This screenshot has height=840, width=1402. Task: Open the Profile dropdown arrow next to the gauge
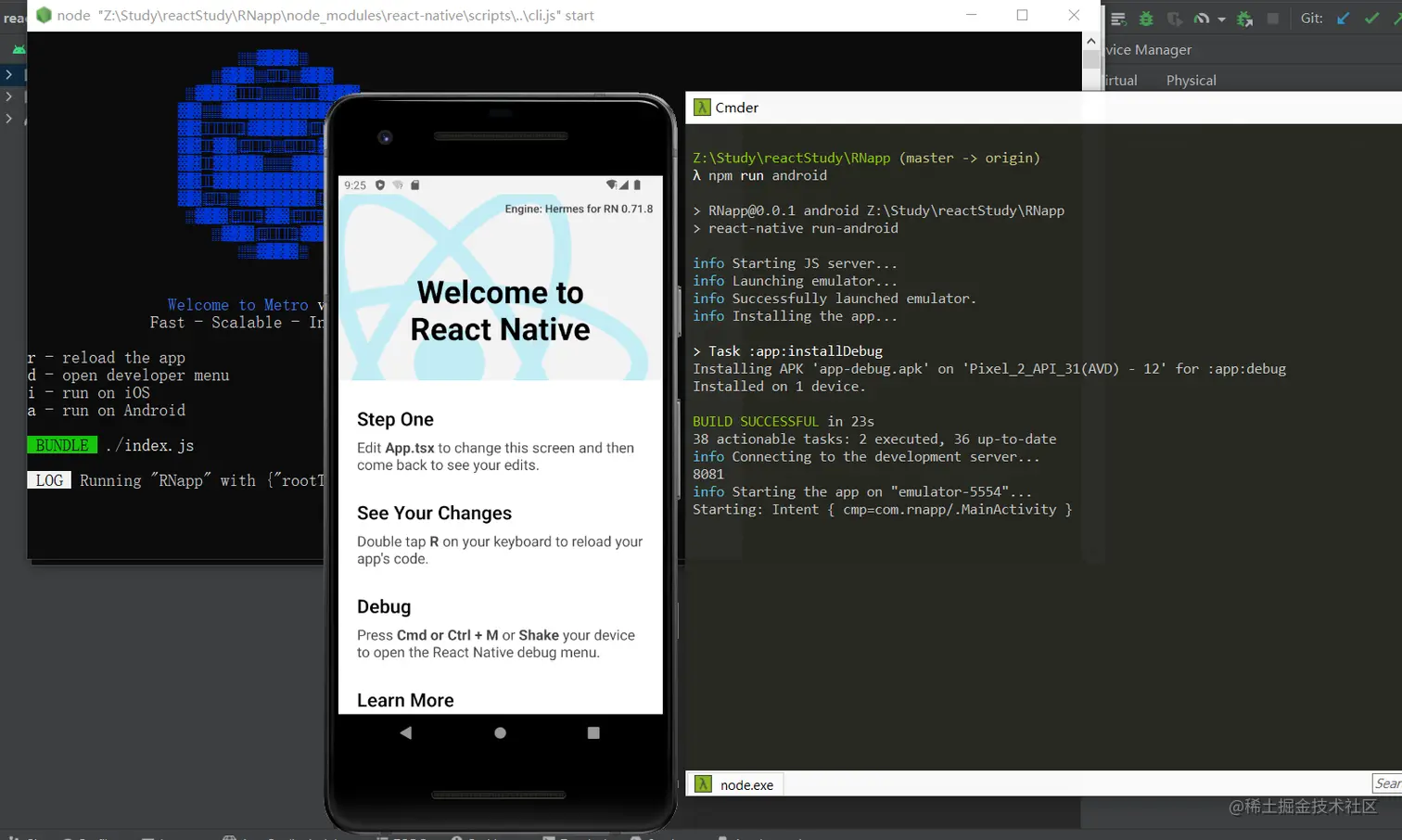pos(1221,19)
